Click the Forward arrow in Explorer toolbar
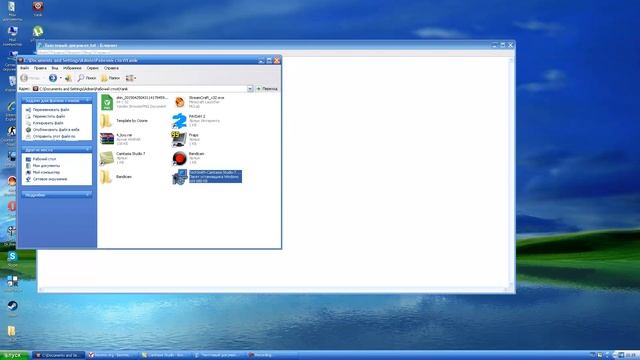Image resolution: width=640 pixels, height=360 pixels. pyautogui.click(x=53, y=78)
